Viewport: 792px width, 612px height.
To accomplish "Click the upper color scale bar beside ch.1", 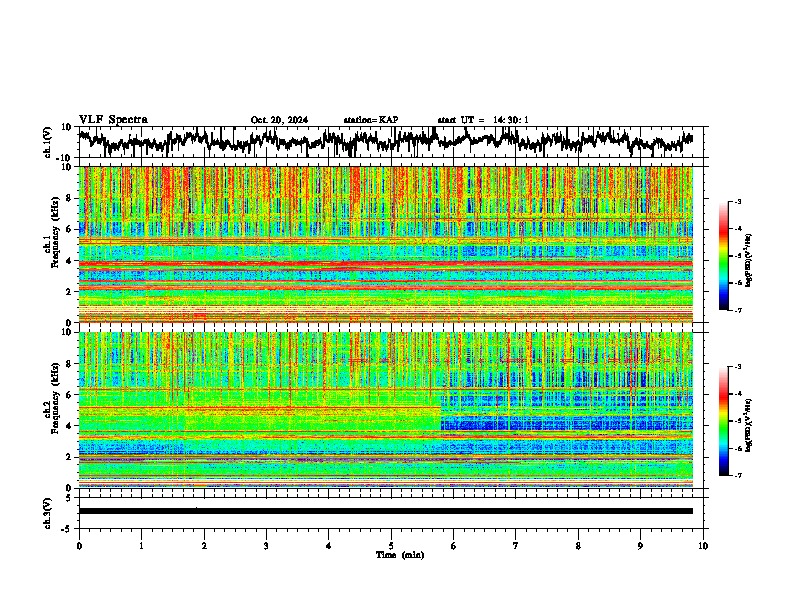I will point(724,256).
